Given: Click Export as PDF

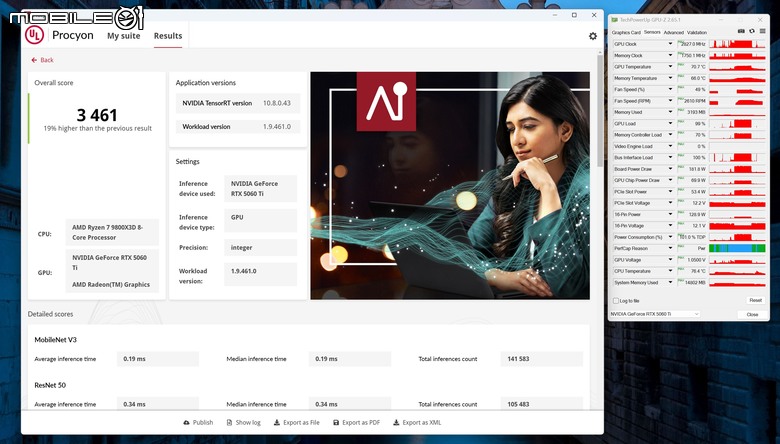Looking at the screenshot, I should [x=356, y=422].
